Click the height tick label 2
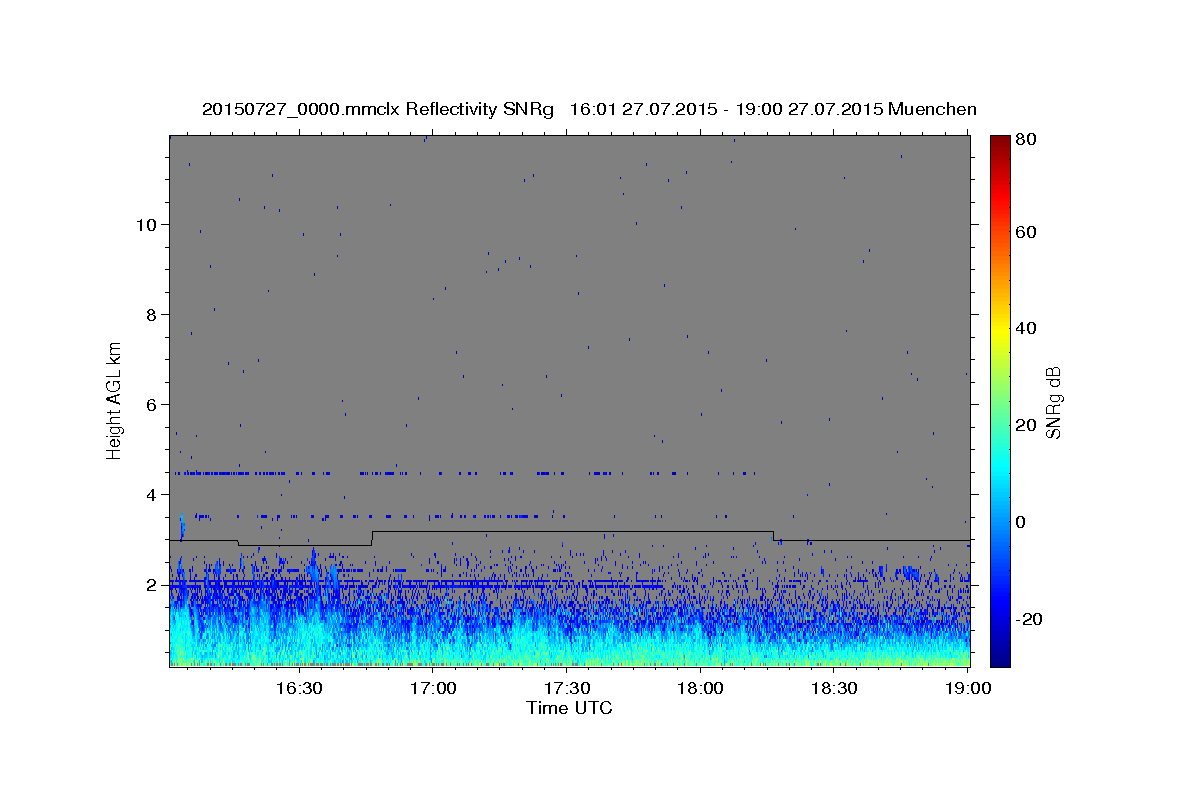Image resolution: width=1200 pixels, height=800 pixels. [x=150, y=584]
